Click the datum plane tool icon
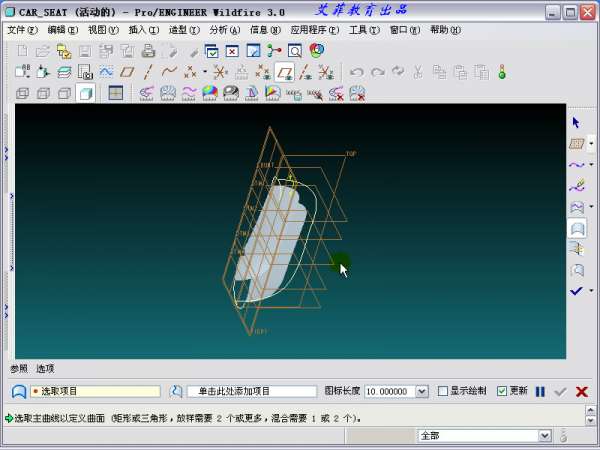This screenshot has width=600, height=450. tap(127, 72)
